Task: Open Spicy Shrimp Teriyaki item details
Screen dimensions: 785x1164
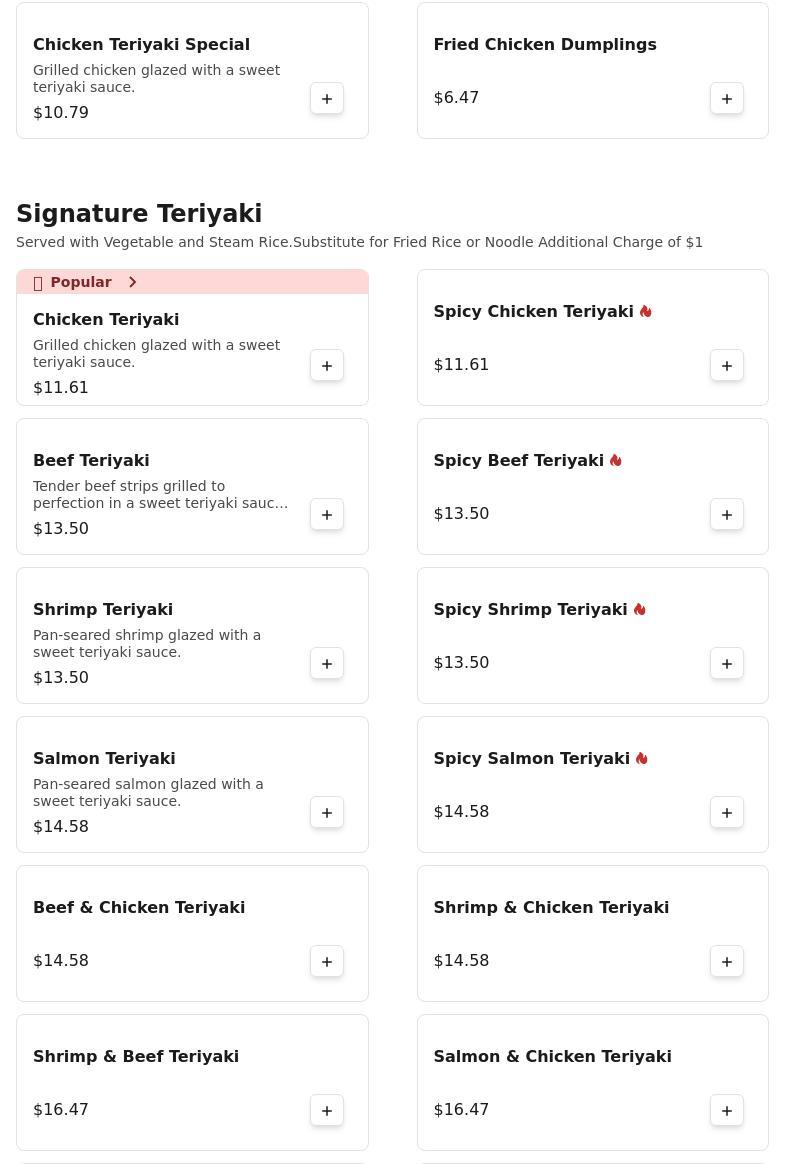Action: pyautogui.click(x=530, y=609)
